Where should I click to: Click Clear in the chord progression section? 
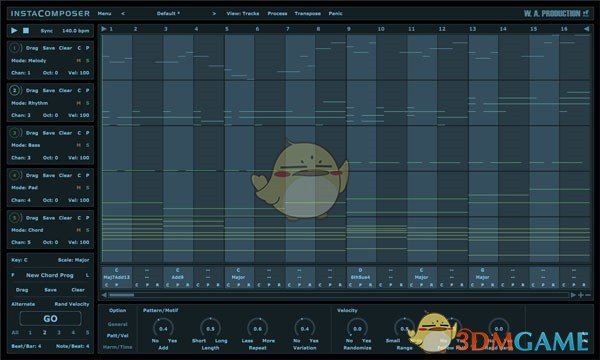point(78,290)
